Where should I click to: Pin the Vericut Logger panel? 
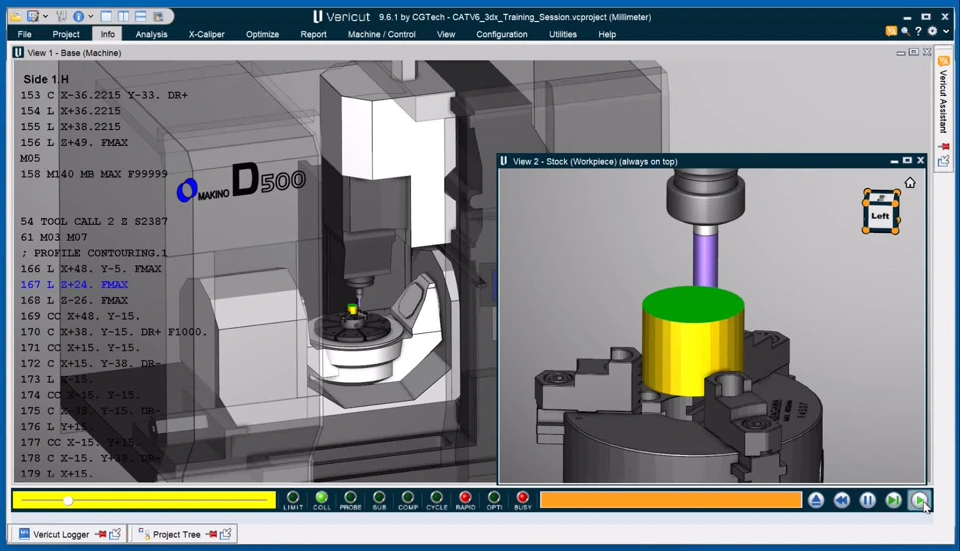[x=101, y=534]
